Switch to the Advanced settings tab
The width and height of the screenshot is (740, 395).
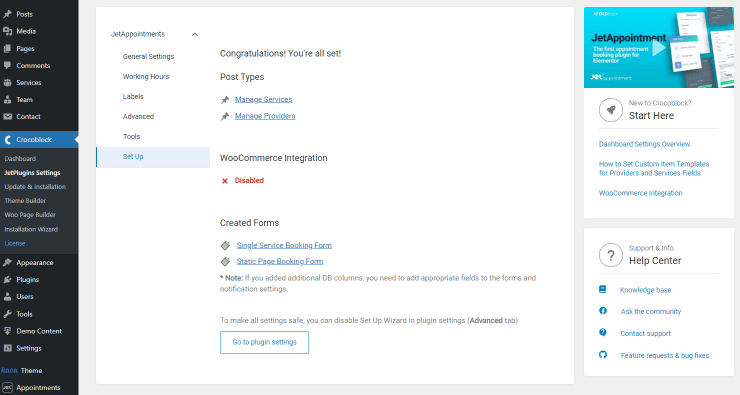[138, 117]
